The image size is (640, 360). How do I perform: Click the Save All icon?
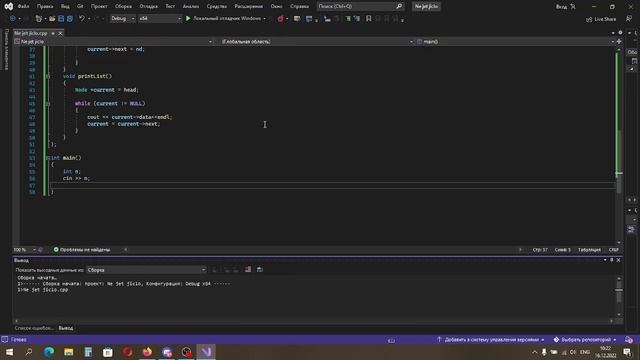70,18
